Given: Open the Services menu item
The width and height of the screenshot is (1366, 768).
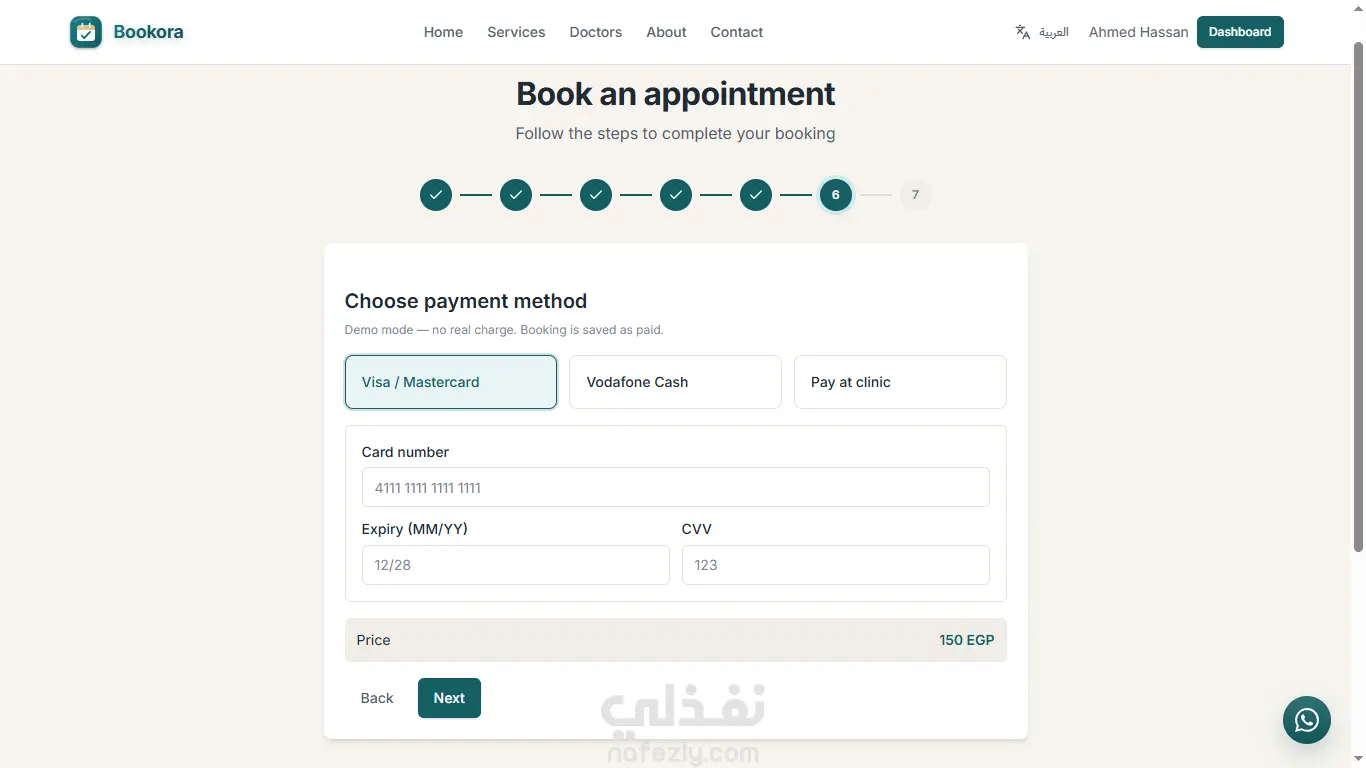Looking at the screenshot, I should pos(516,32).
